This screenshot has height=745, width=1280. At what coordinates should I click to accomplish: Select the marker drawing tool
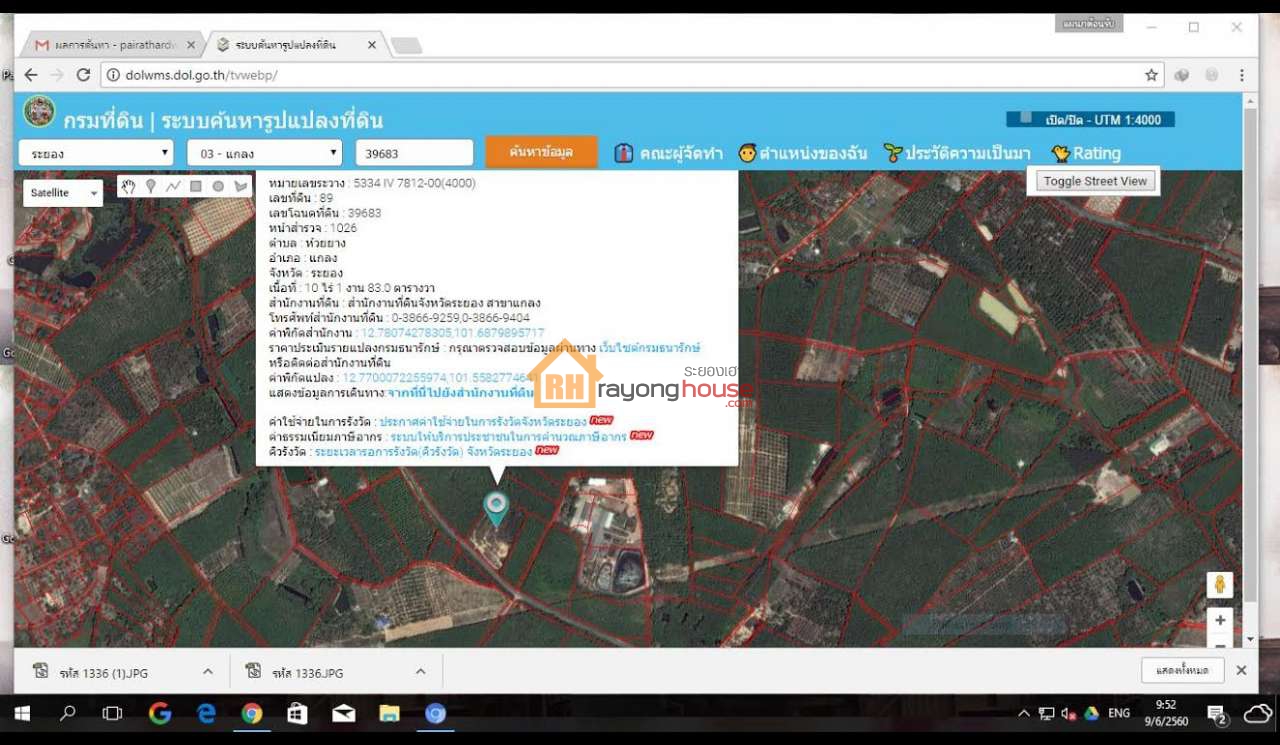click(151, 186)
